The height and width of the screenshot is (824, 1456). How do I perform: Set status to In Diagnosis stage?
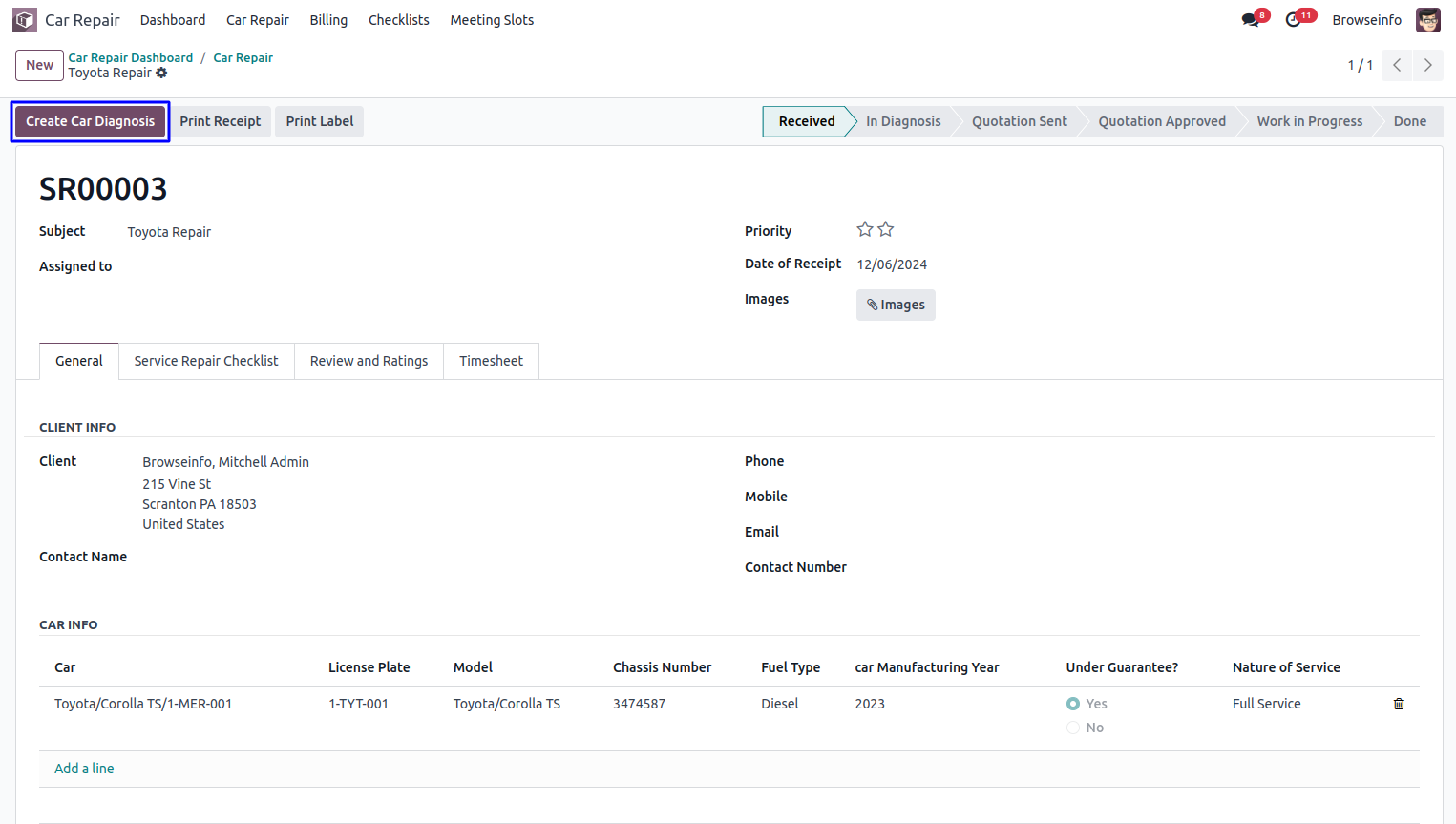[903, 121]
